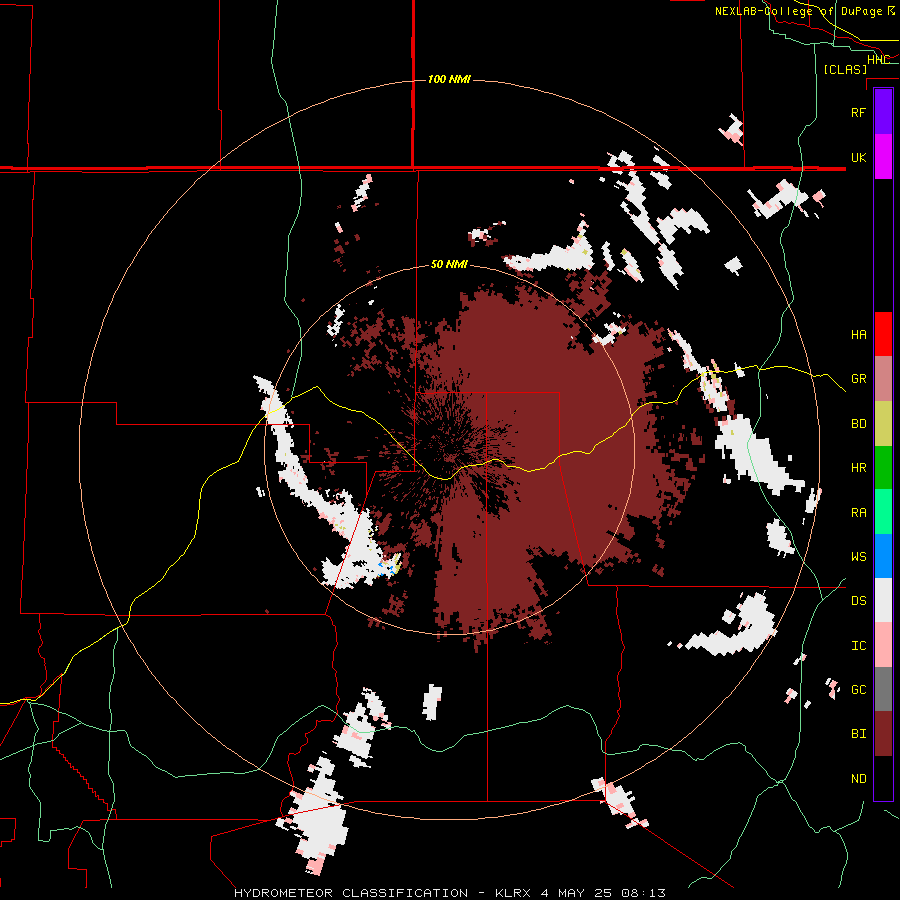Click the HHC product code text
Screen dimensions: 900x900
click(878, 59)
